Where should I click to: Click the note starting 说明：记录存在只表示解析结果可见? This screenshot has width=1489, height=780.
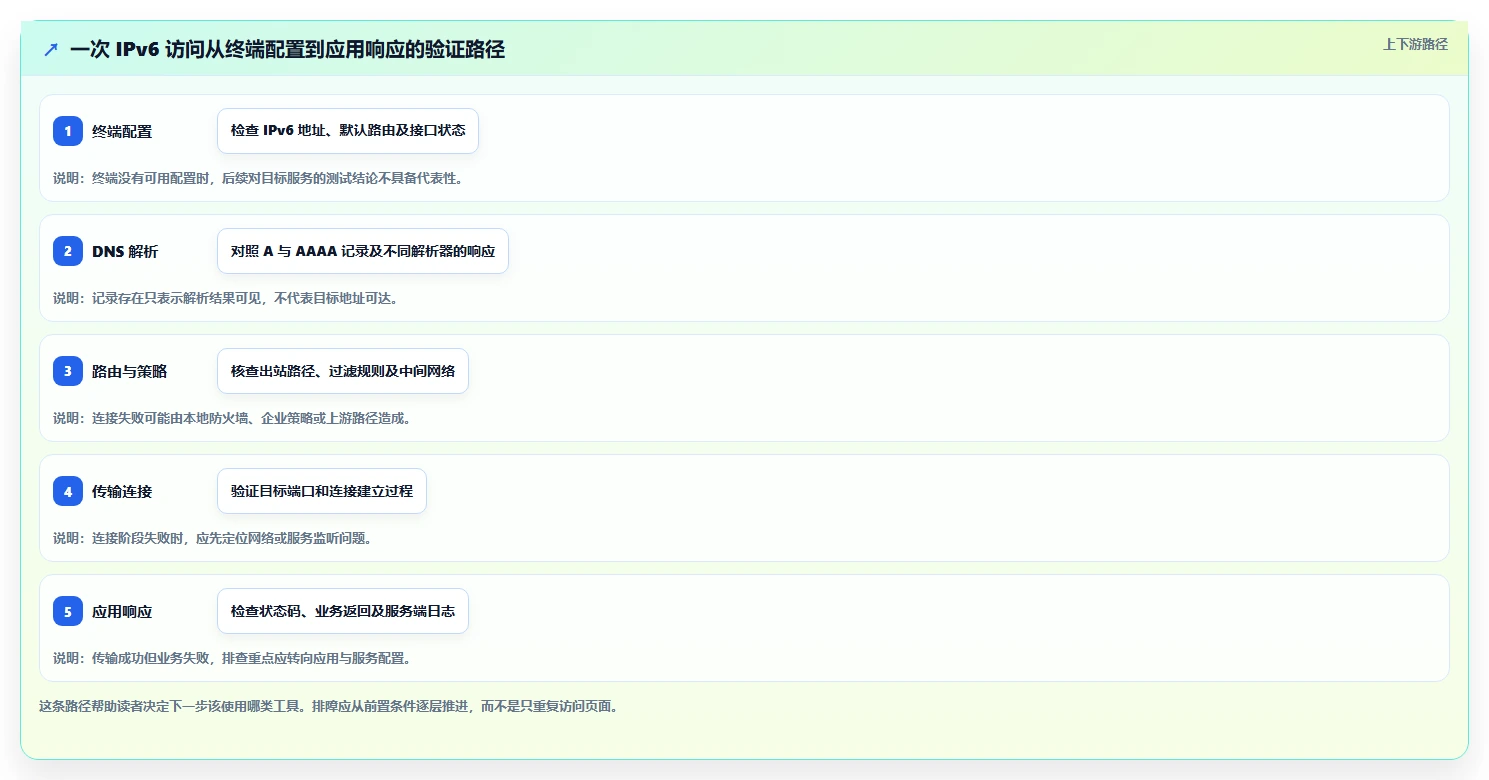226,298
